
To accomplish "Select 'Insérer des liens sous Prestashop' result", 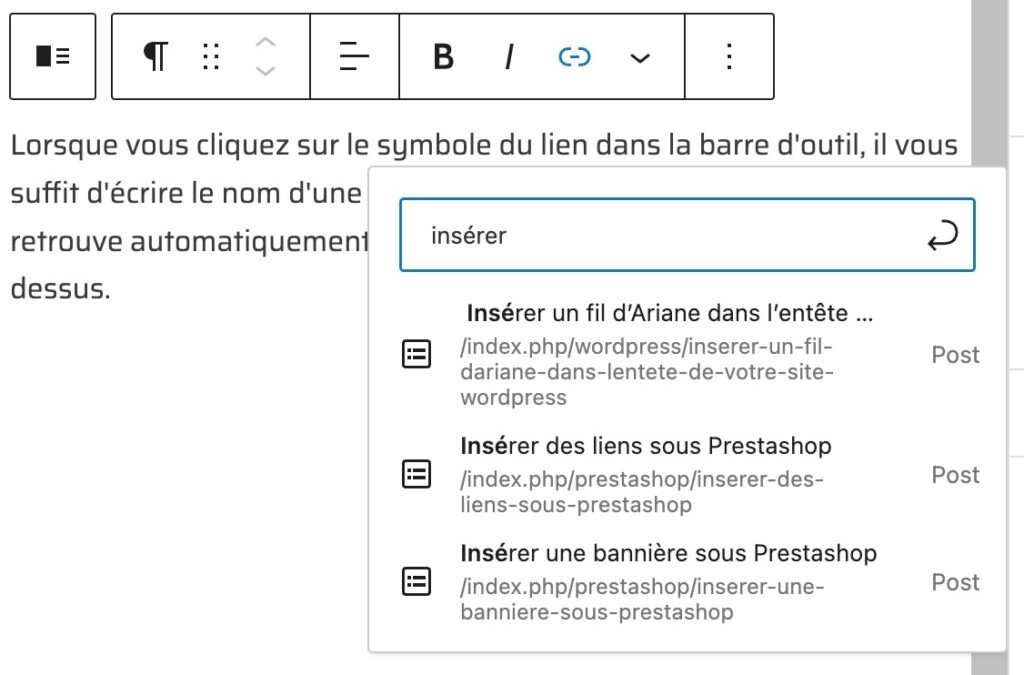I will (690, 475).
